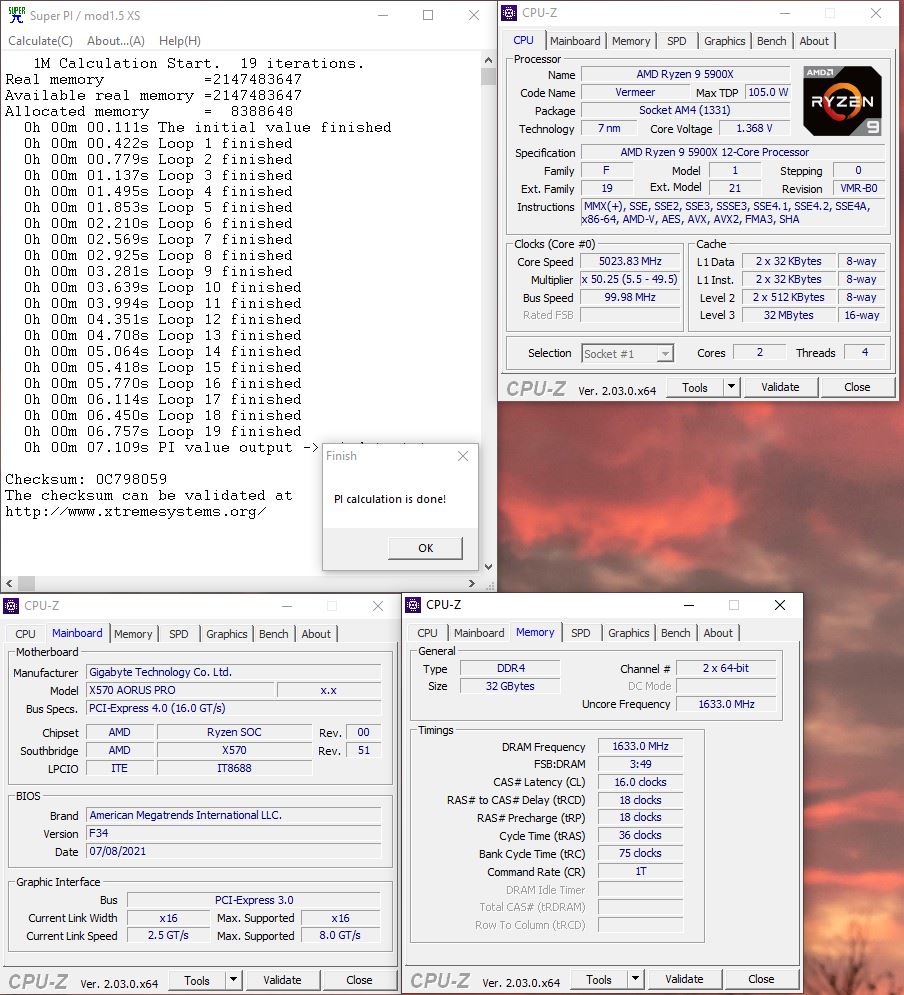Click Validate in CPU-Z CPU window

tap(780, 387)
